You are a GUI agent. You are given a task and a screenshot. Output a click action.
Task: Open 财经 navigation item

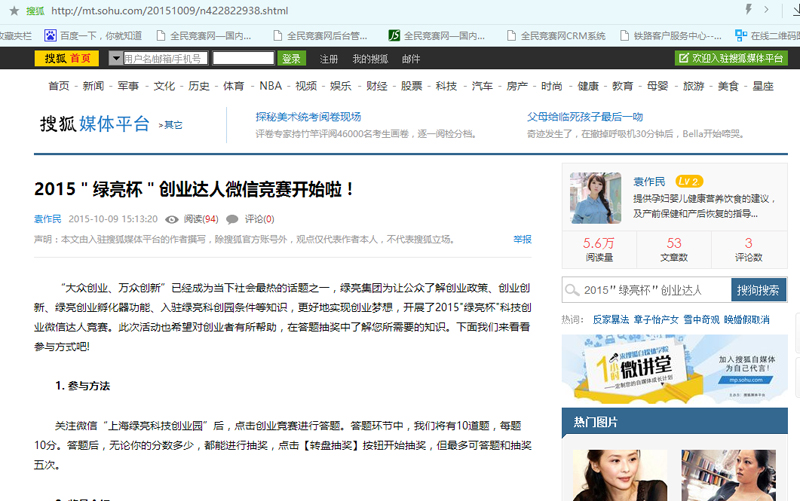(x=377, y=86)
